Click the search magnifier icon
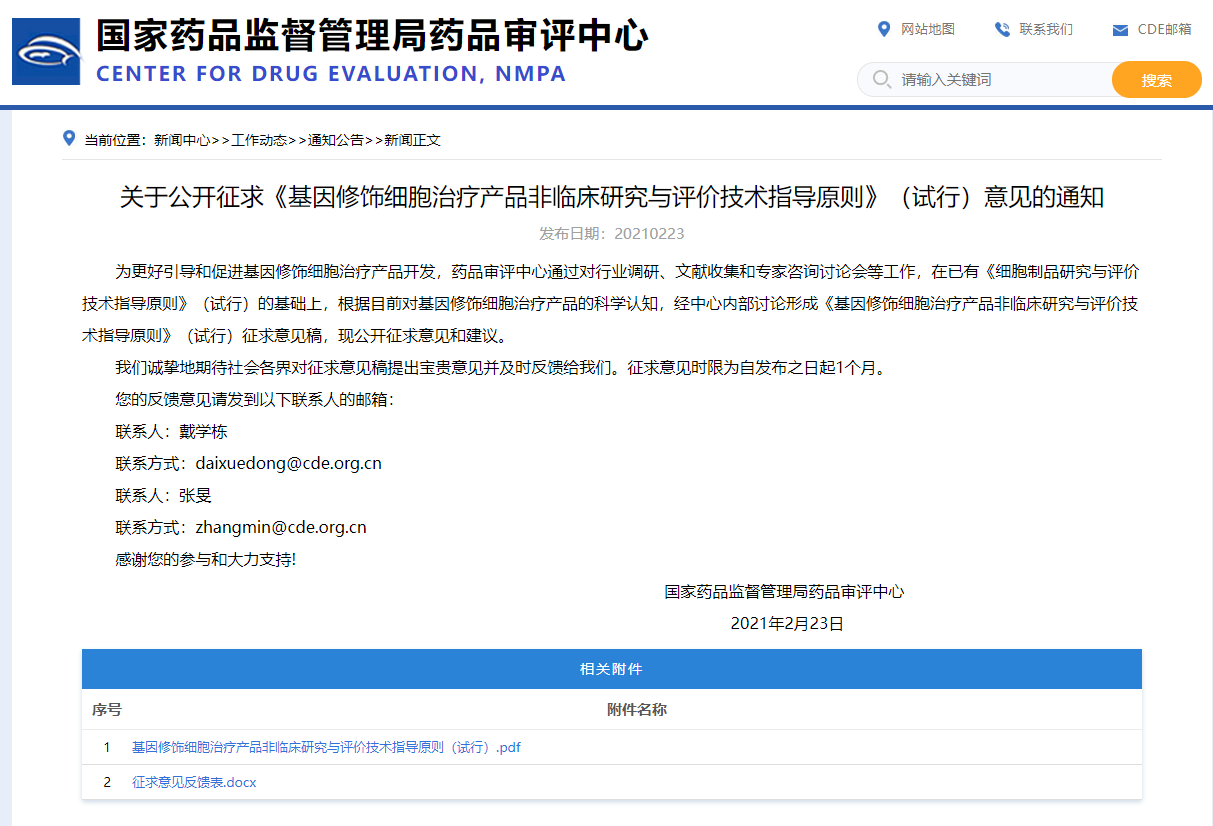1213x826 pixels. pos(881,79)
